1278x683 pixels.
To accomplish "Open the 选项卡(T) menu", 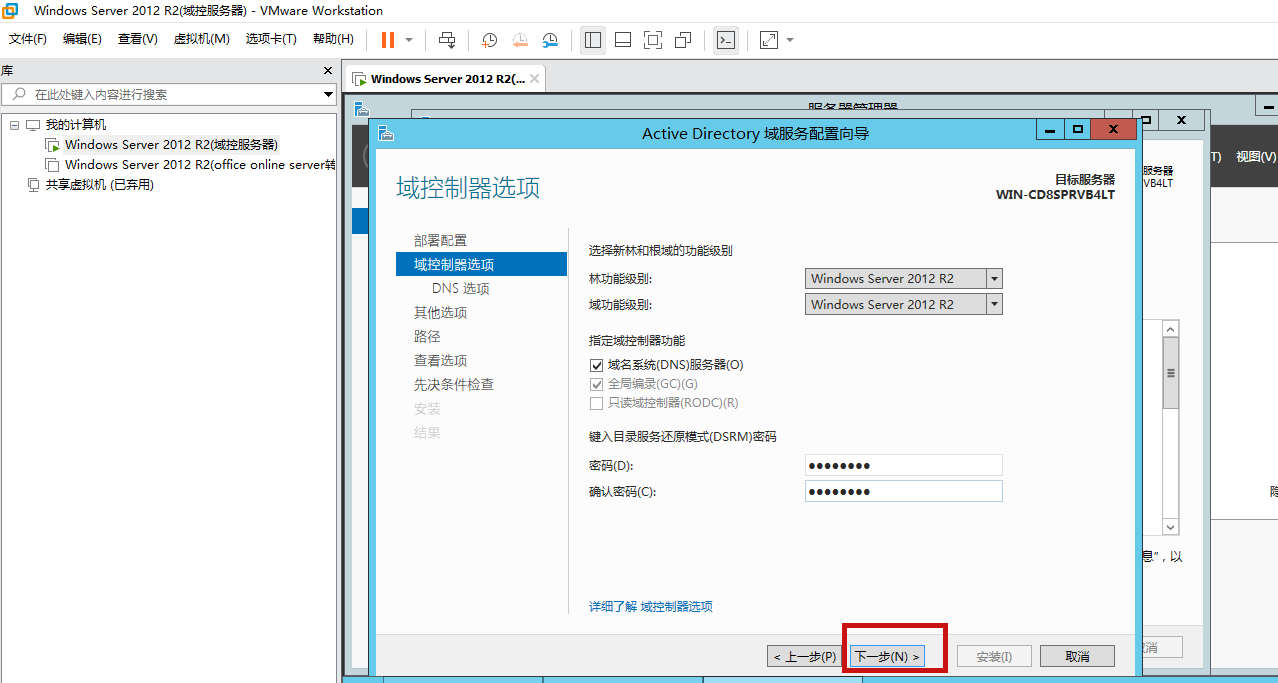I will 271,39.
